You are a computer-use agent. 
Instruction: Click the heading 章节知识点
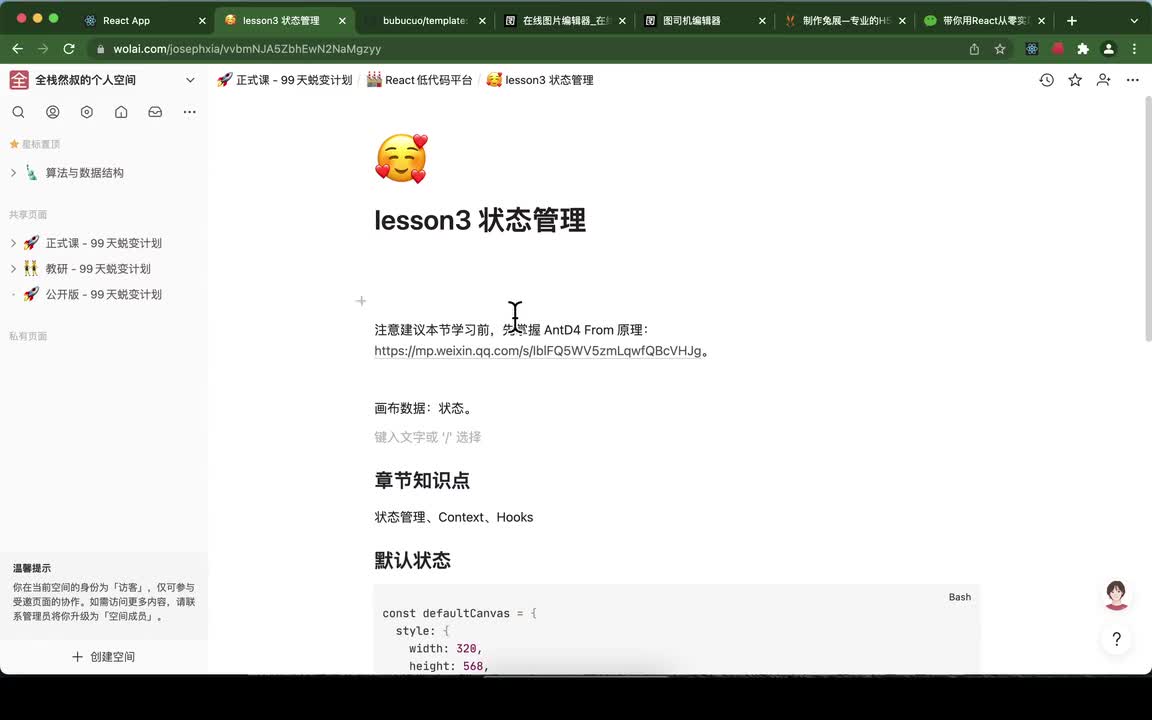tap(422, 480)
